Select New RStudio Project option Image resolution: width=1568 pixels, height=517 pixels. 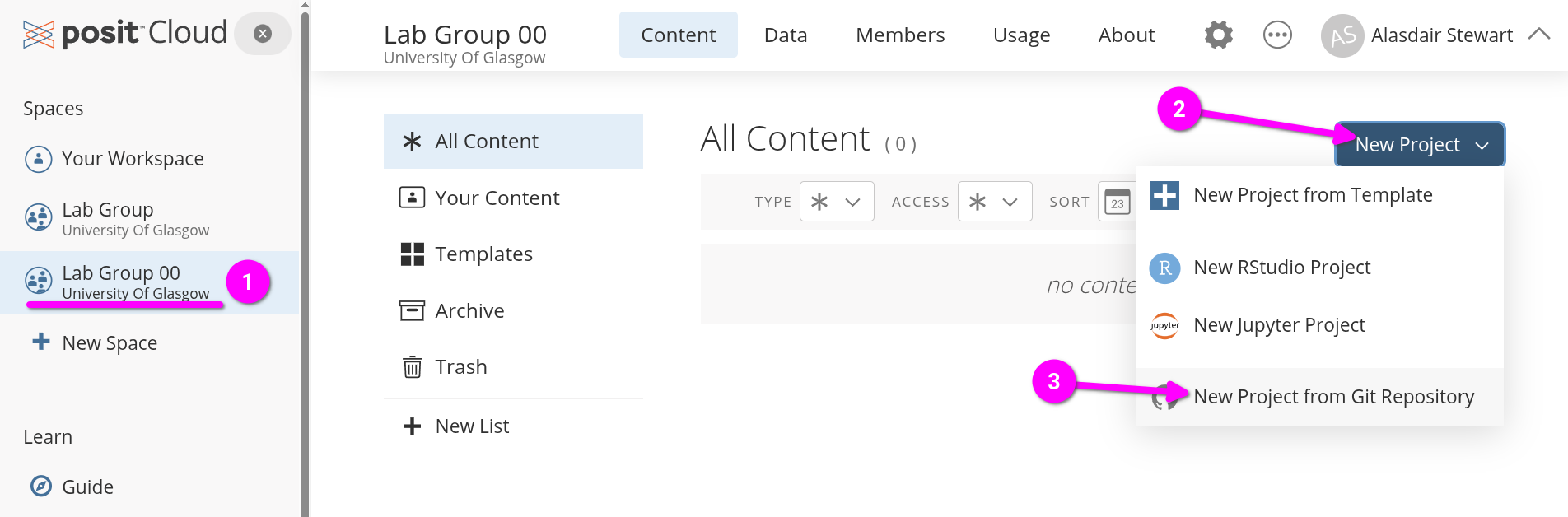(1281, 268)
